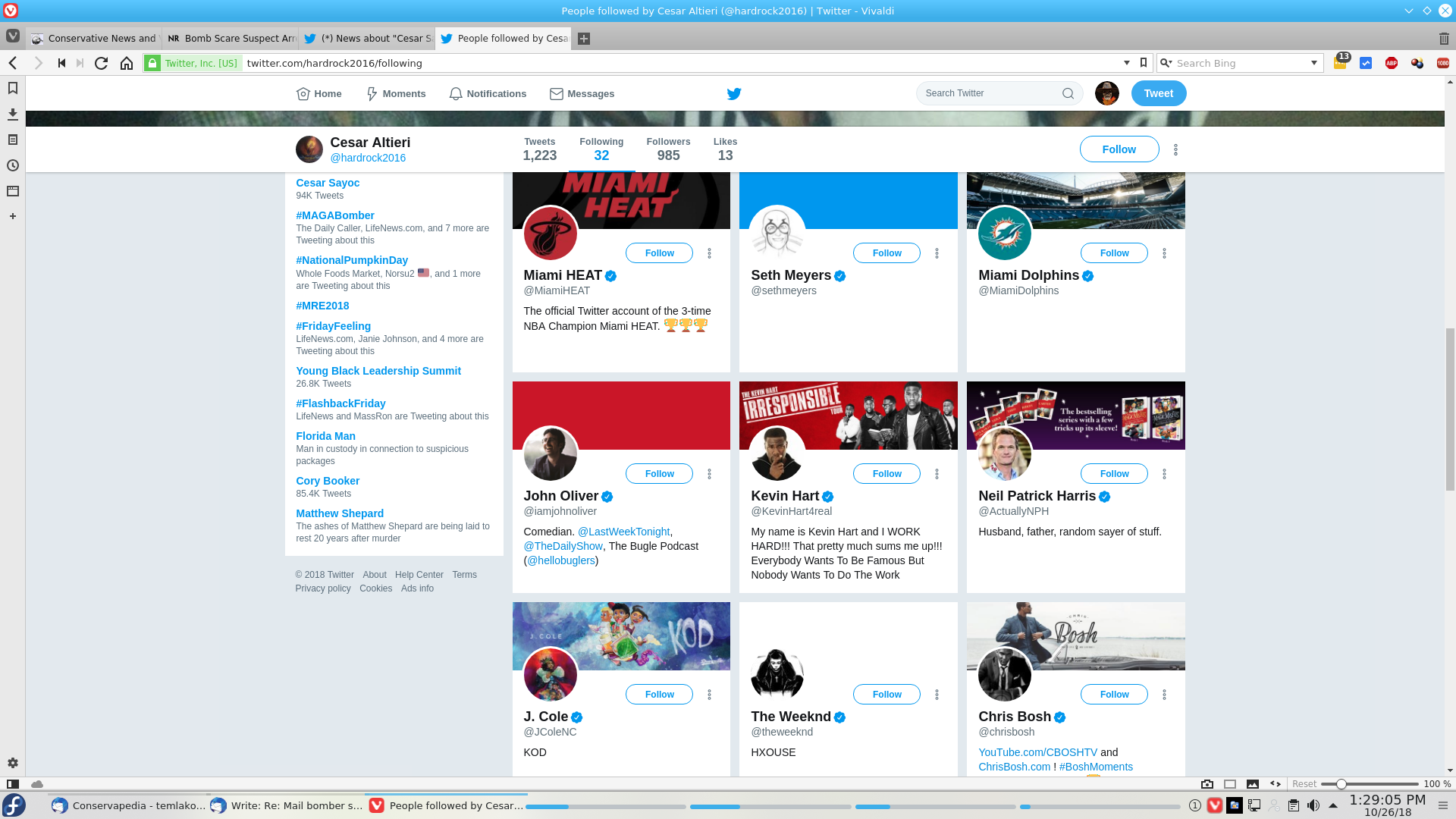Add a web panel to sidebar
1456x819 pixels.
pyautogui.click(x=13, y=216)
